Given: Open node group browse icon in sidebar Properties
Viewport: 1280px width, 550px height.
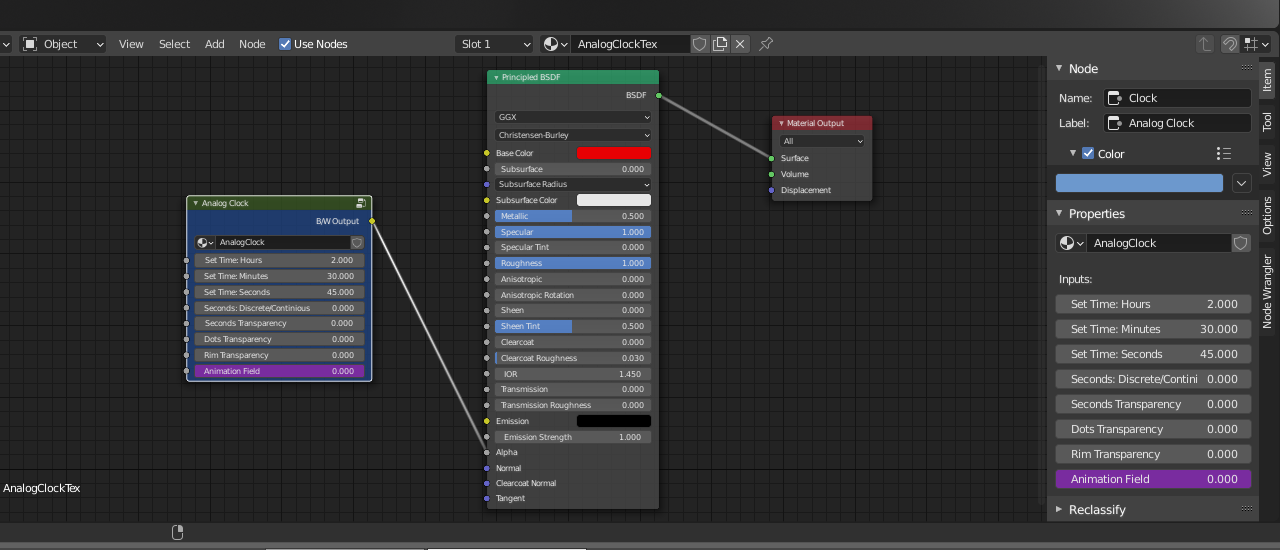Looking at the screenshot, I should (x=1071, y=243).
